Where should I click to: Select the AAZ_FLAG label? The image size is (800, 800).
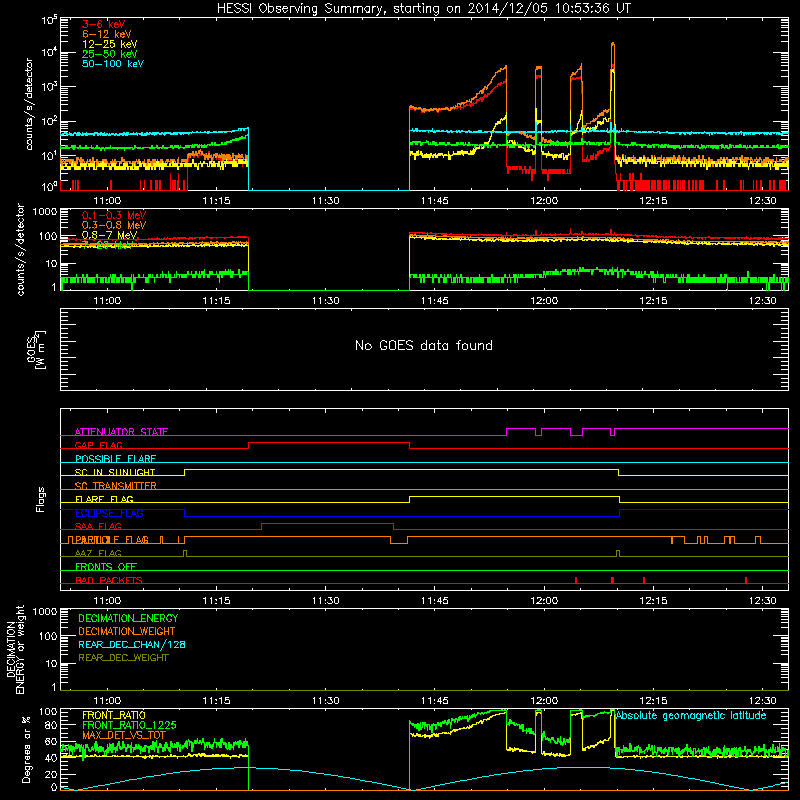click(98, 553)
